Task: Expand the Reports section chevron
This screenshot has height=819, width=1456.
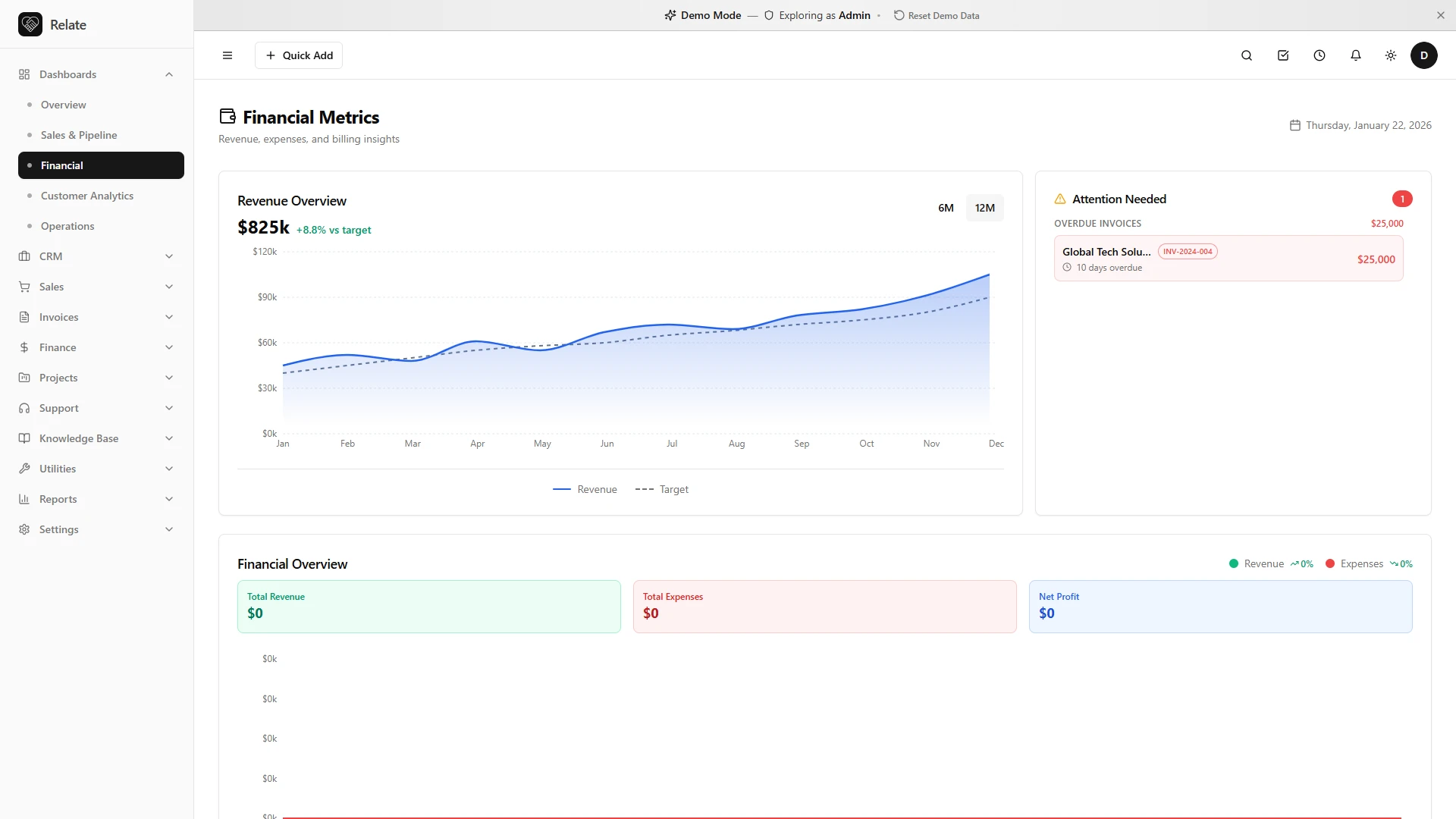Action: coord(169,499)
